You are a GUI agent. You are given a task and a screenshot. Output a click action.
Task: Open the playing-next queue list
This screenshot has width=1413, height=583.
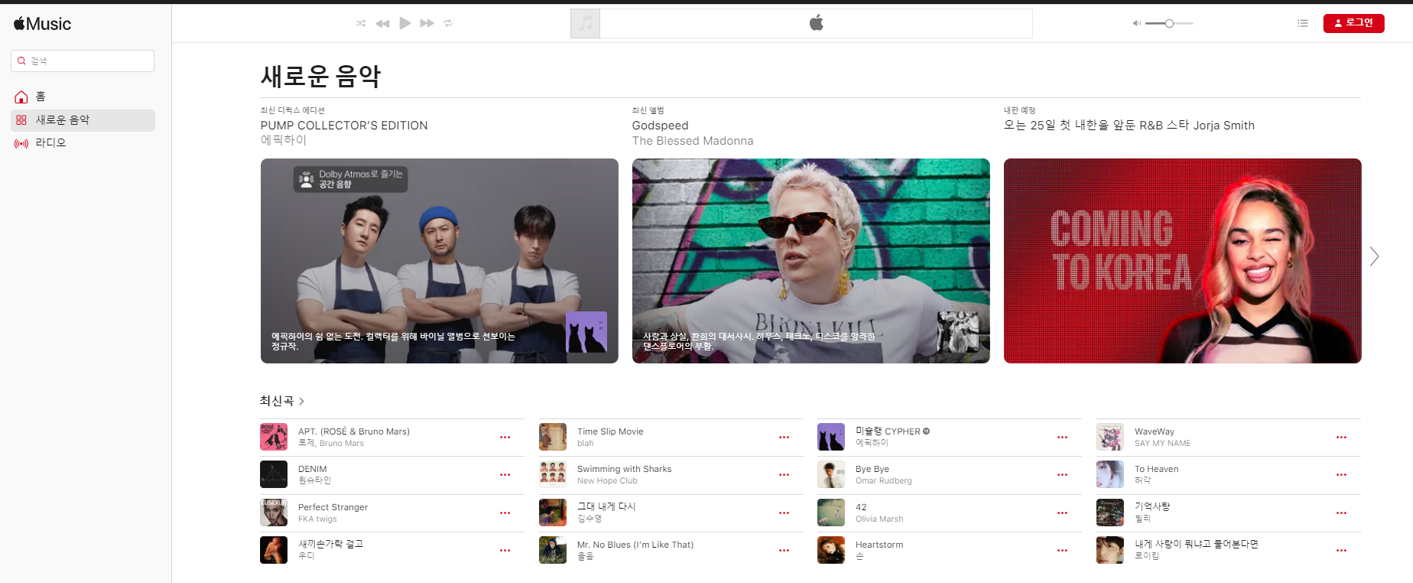[x=1302, y=23]
